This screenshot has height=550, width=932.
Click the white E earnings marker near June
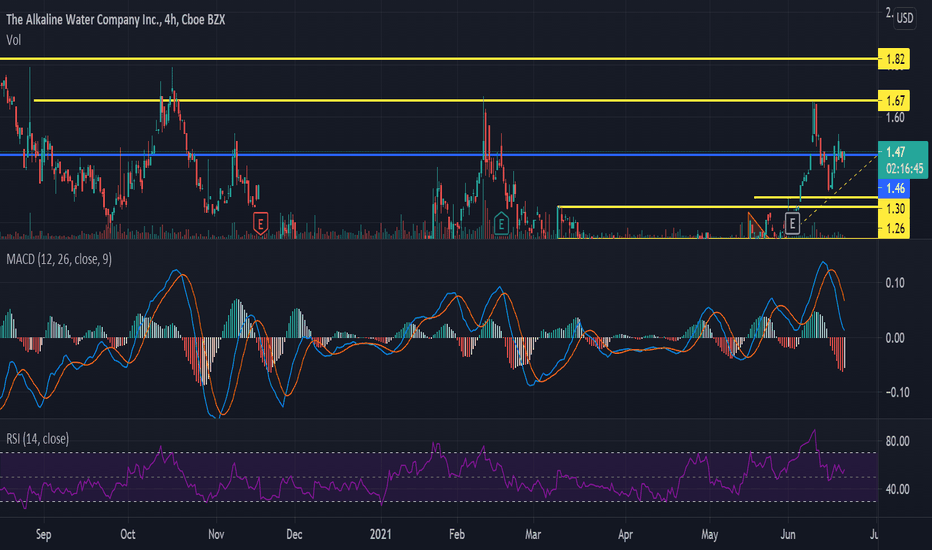[792, 224]
